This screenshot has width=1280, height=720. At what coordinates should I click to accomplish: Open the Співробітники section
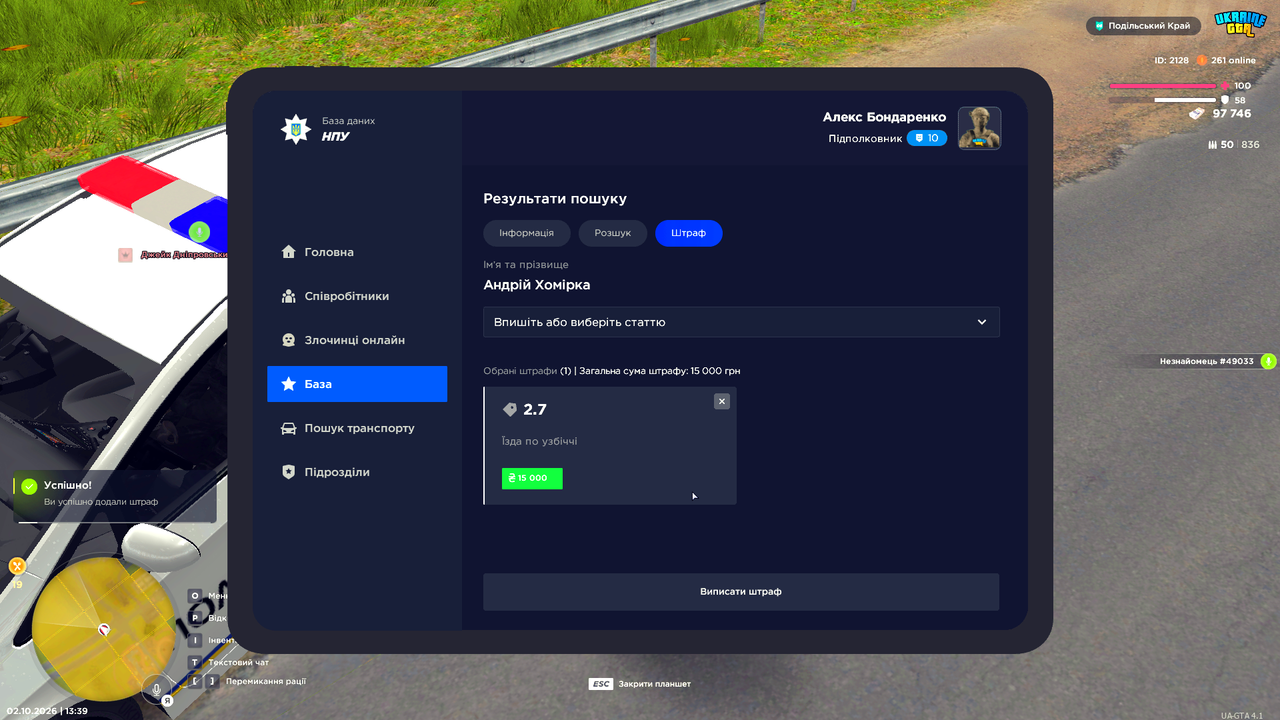[x=357, y=296]
